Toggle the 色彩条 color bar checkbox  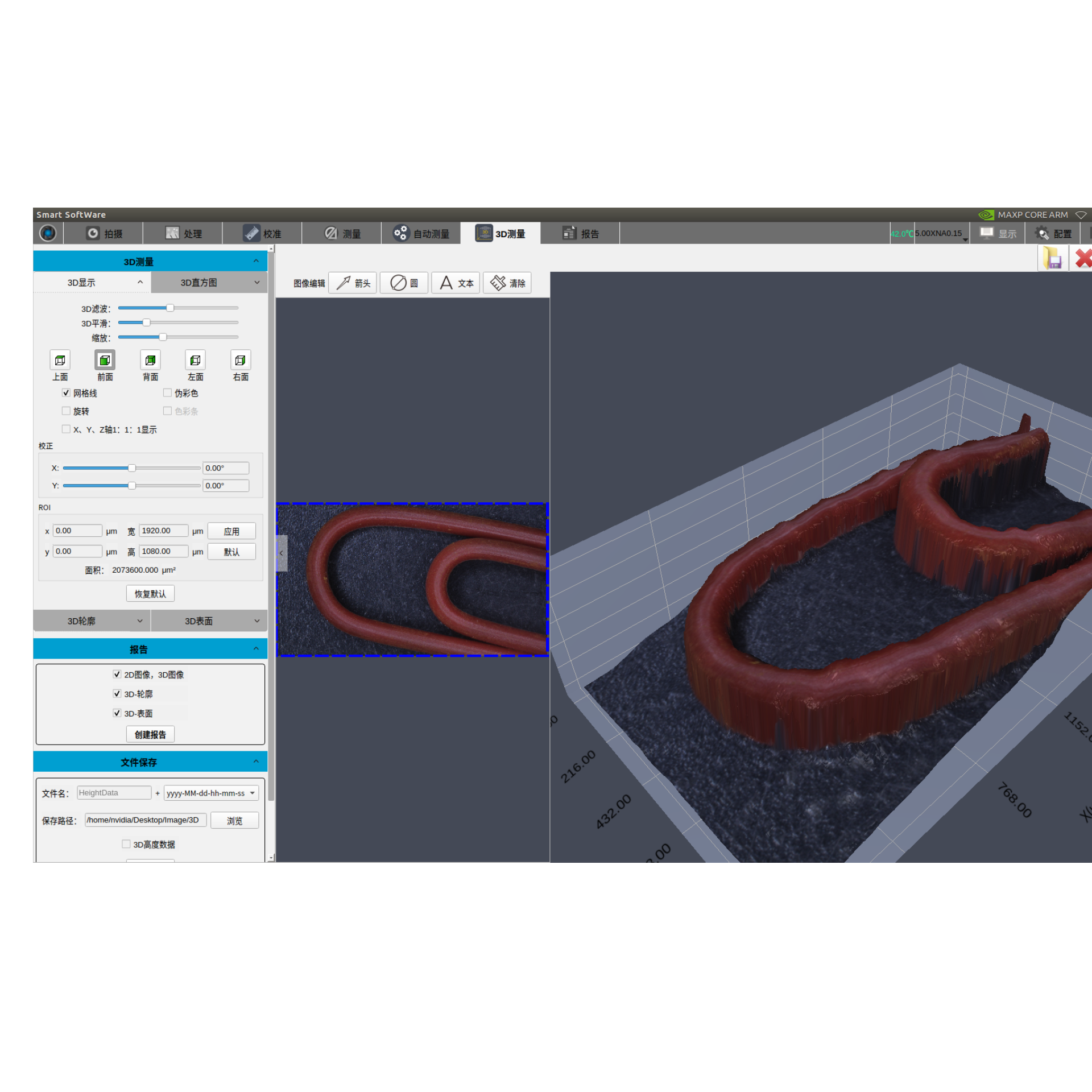pos(167,411)
